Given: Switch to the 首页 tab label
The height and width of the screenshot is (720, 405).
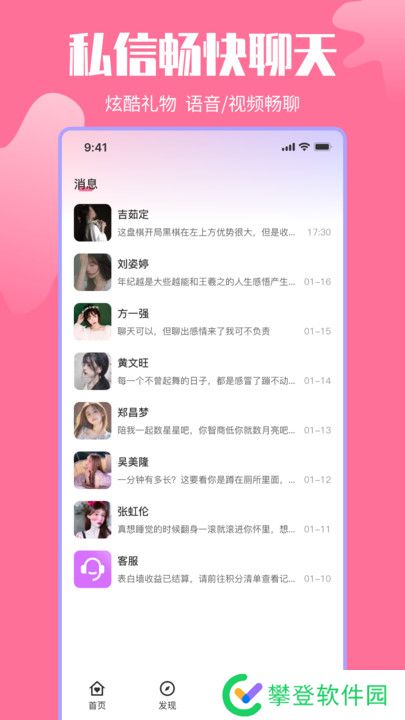Looking at the screenshot, I should pos(97,705).
